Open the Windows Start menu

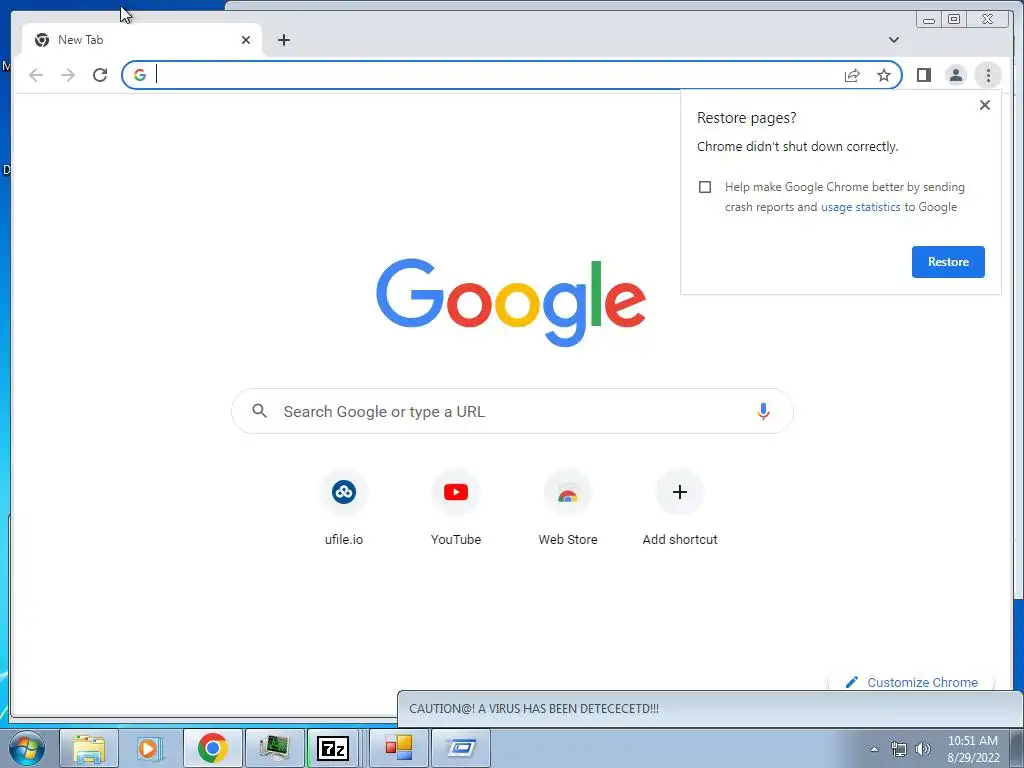click(x=27, y=748)
